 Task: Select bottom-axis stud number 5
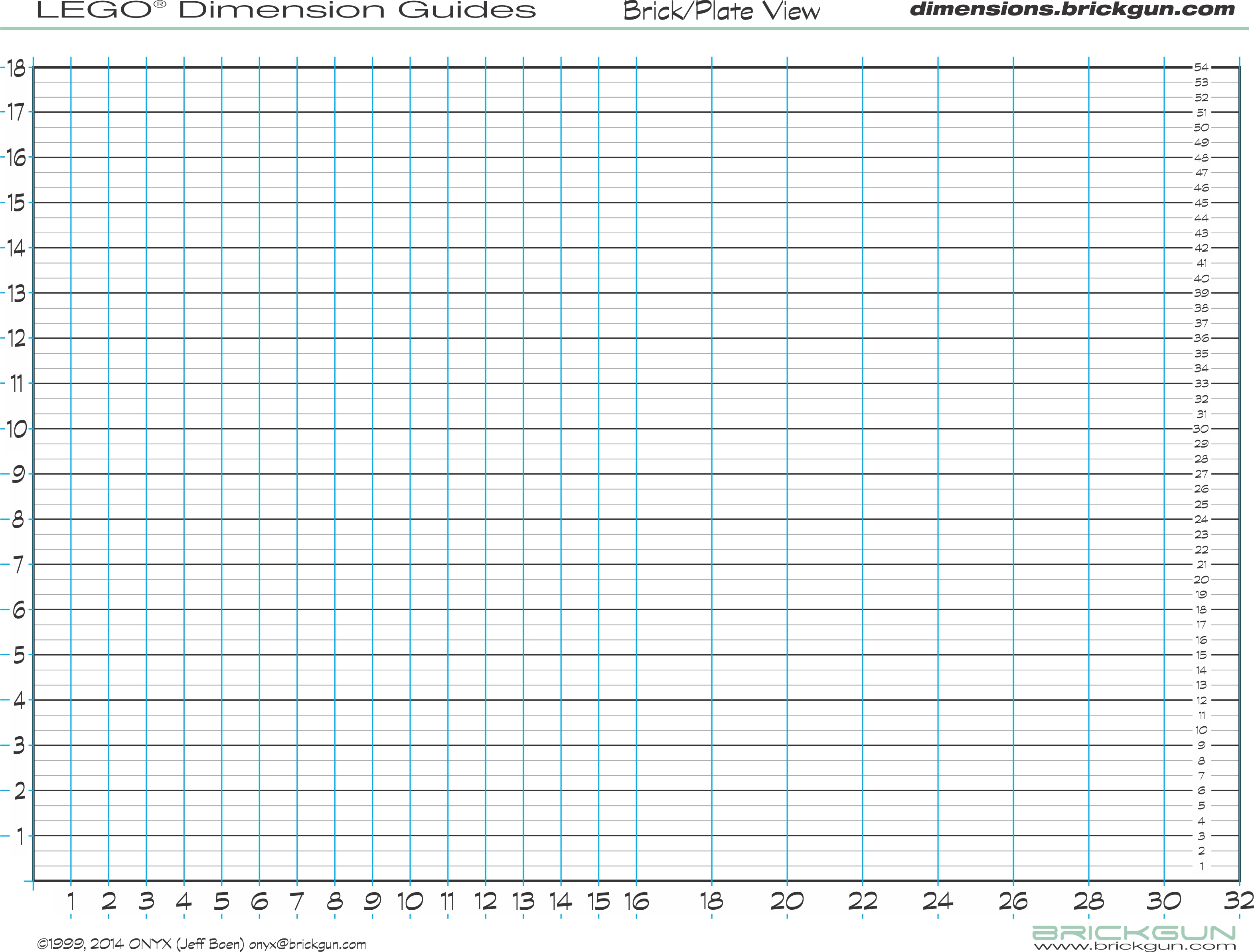point(222,901)
